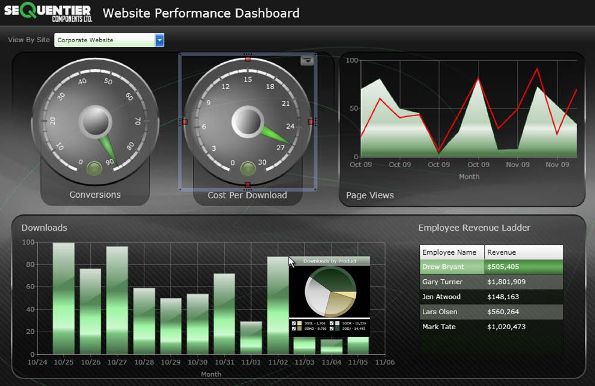This screenshot has width=595, height=386.
Task: Select the Mark Tate revenue row
Action: pos(491,327)
